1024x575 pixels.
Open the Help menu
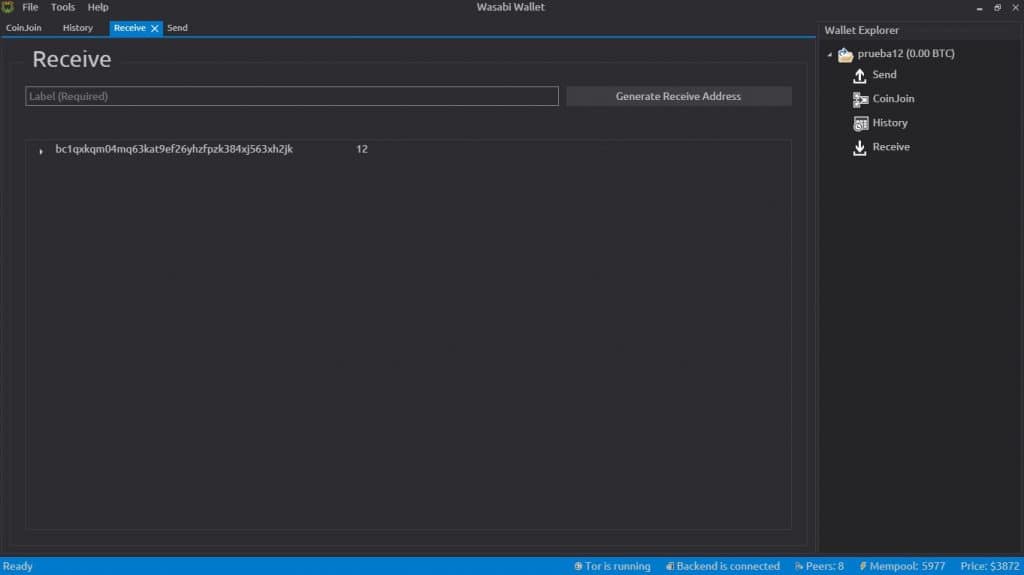[x=98, y=7]
